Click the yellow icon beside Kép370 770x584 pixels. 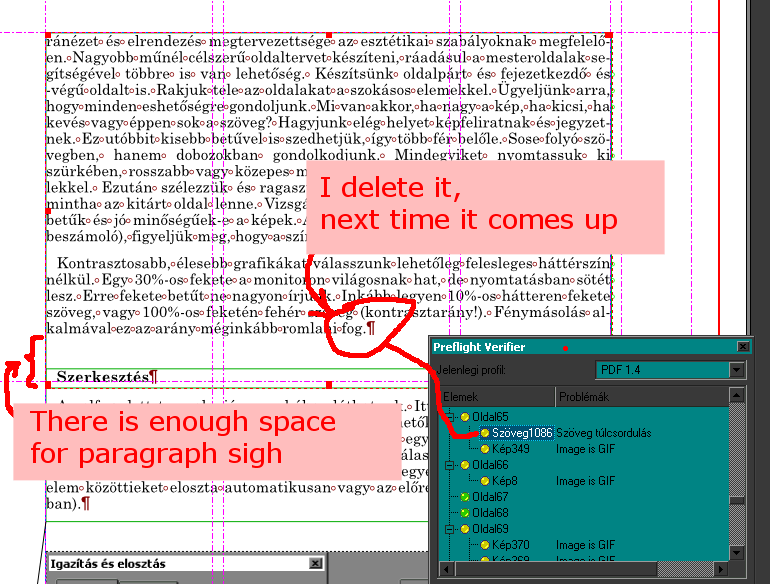[486, 545]
